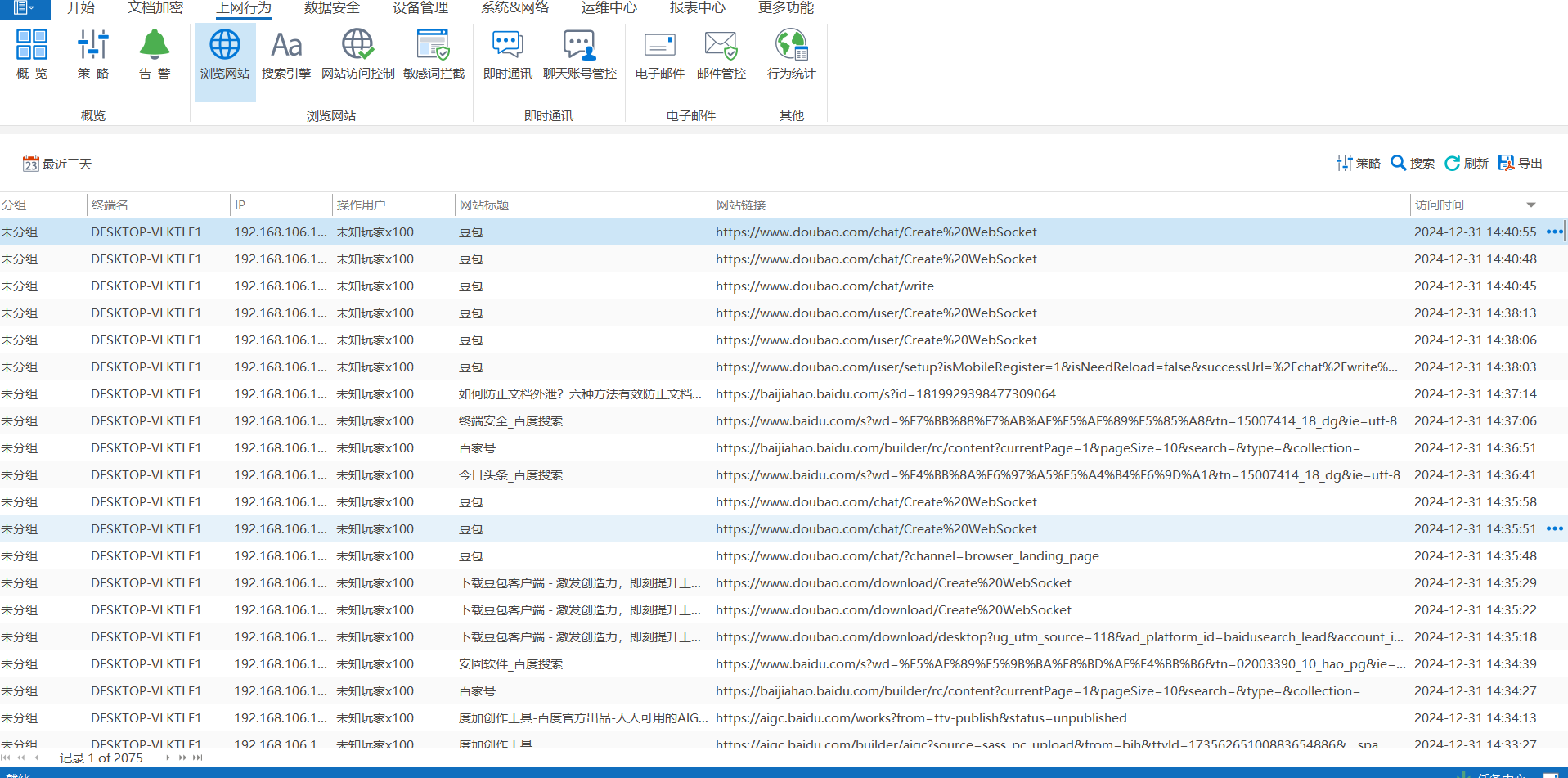Switch to the Data Security (数据安全) tab
The width and height of the screenshot is (1568, 778).
pyautogui.click(x=331, y=8)
